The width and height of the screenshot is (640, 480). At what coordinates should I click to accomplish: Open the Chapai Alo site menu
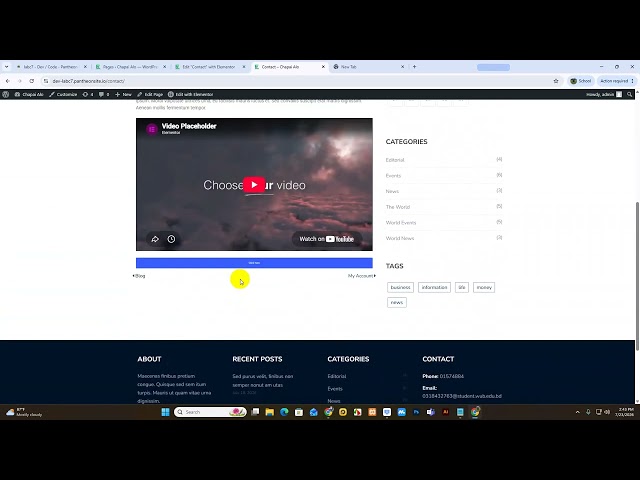[29, 94]
